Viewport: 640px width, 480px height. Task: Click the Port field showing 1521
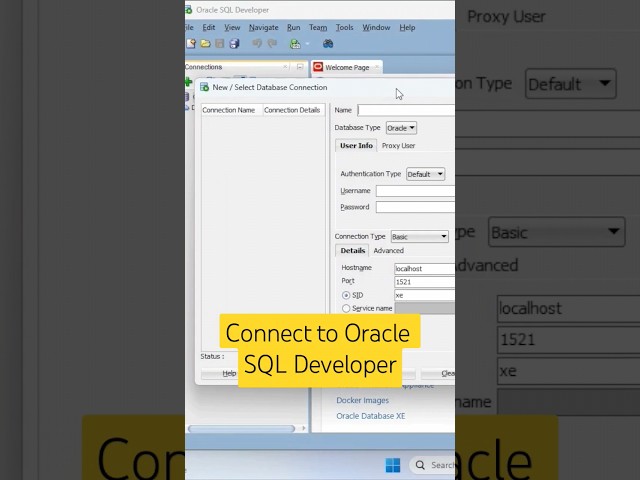[x=424, y=282]
